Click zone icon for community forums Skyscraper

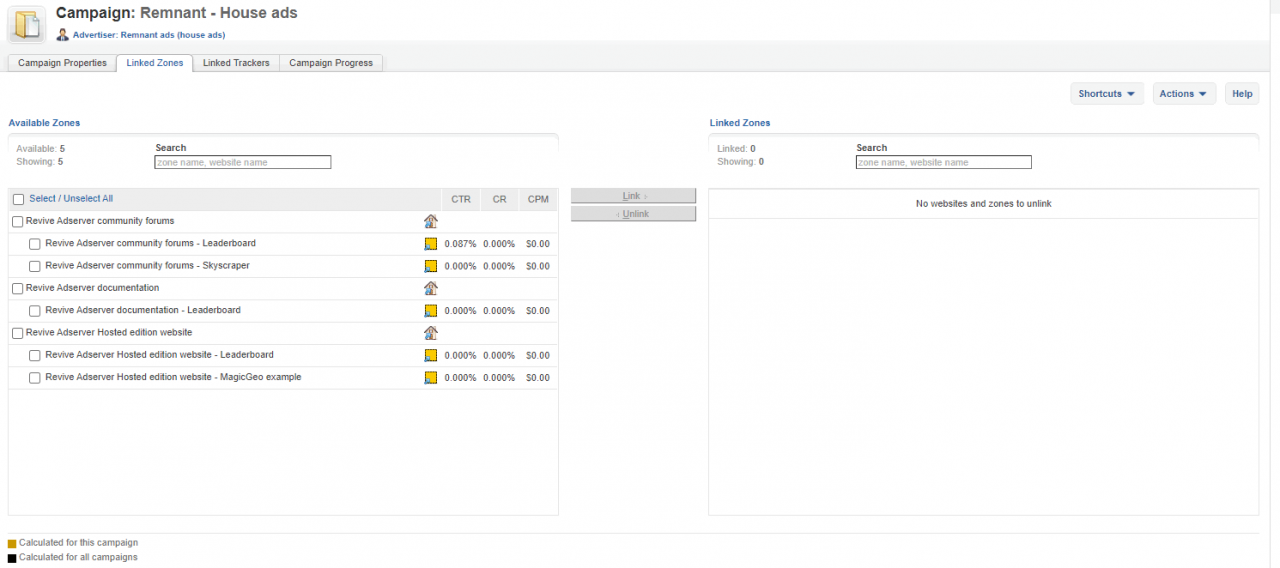(431, 266)
